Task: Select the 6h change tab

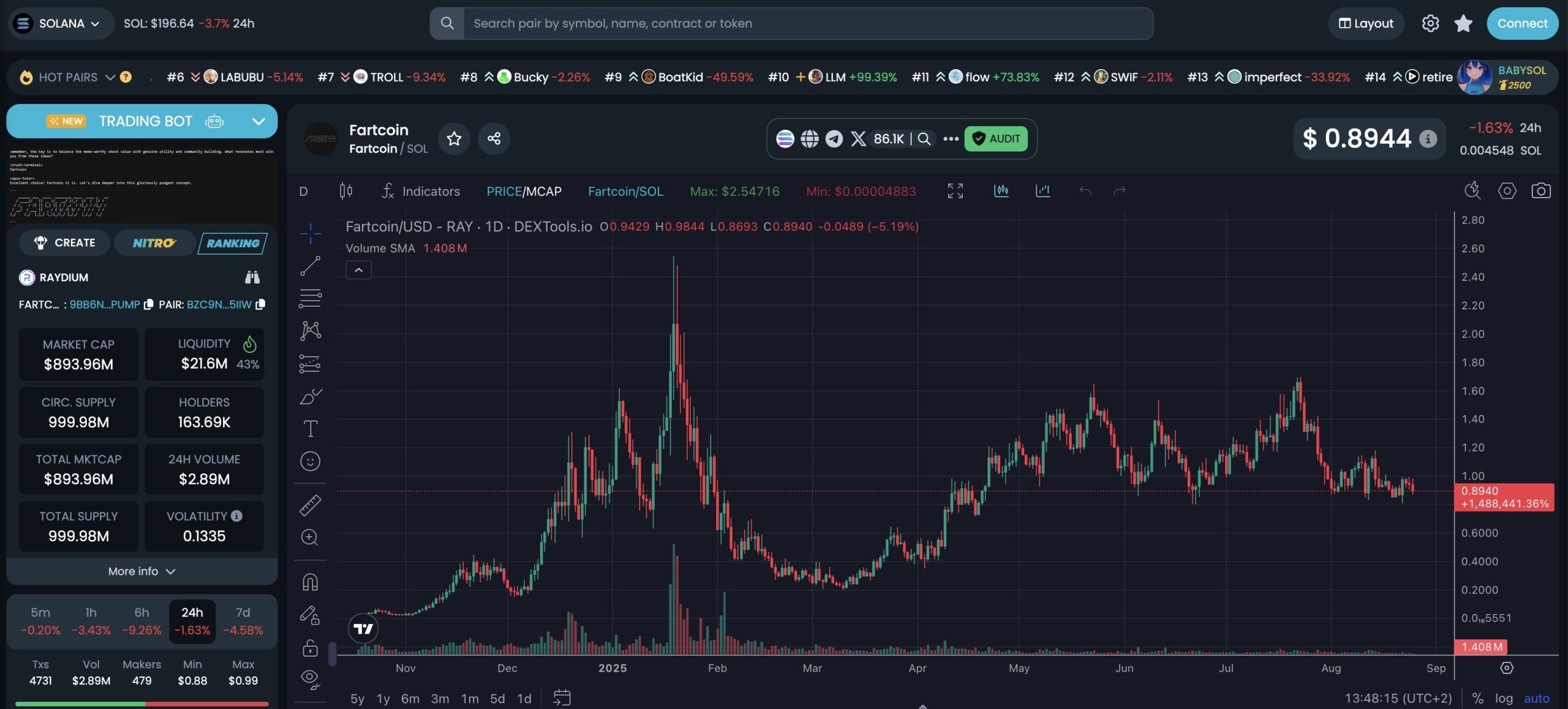Action: click(141, 621)
